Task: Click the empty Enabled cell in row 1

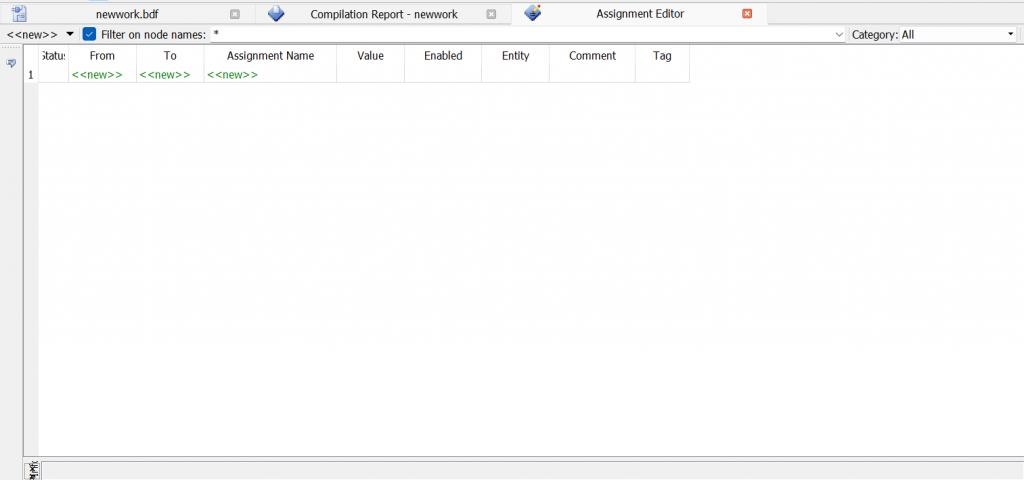Action: coord(443,74)
